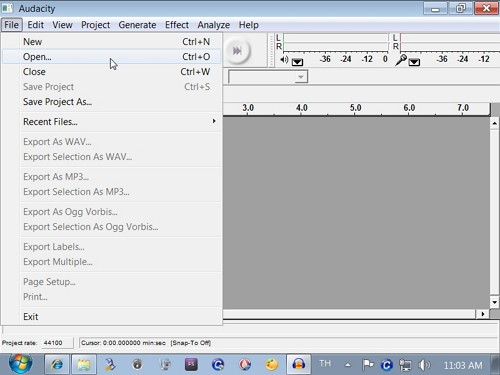The image size is (500, 375).
Task: Open the Project menu
Action: (x=95, y=25)
